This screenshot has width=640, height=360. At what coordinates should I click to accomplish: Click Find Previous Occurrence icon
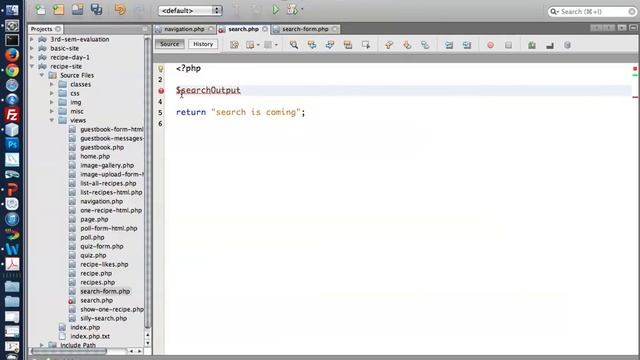tap(312, 45)
